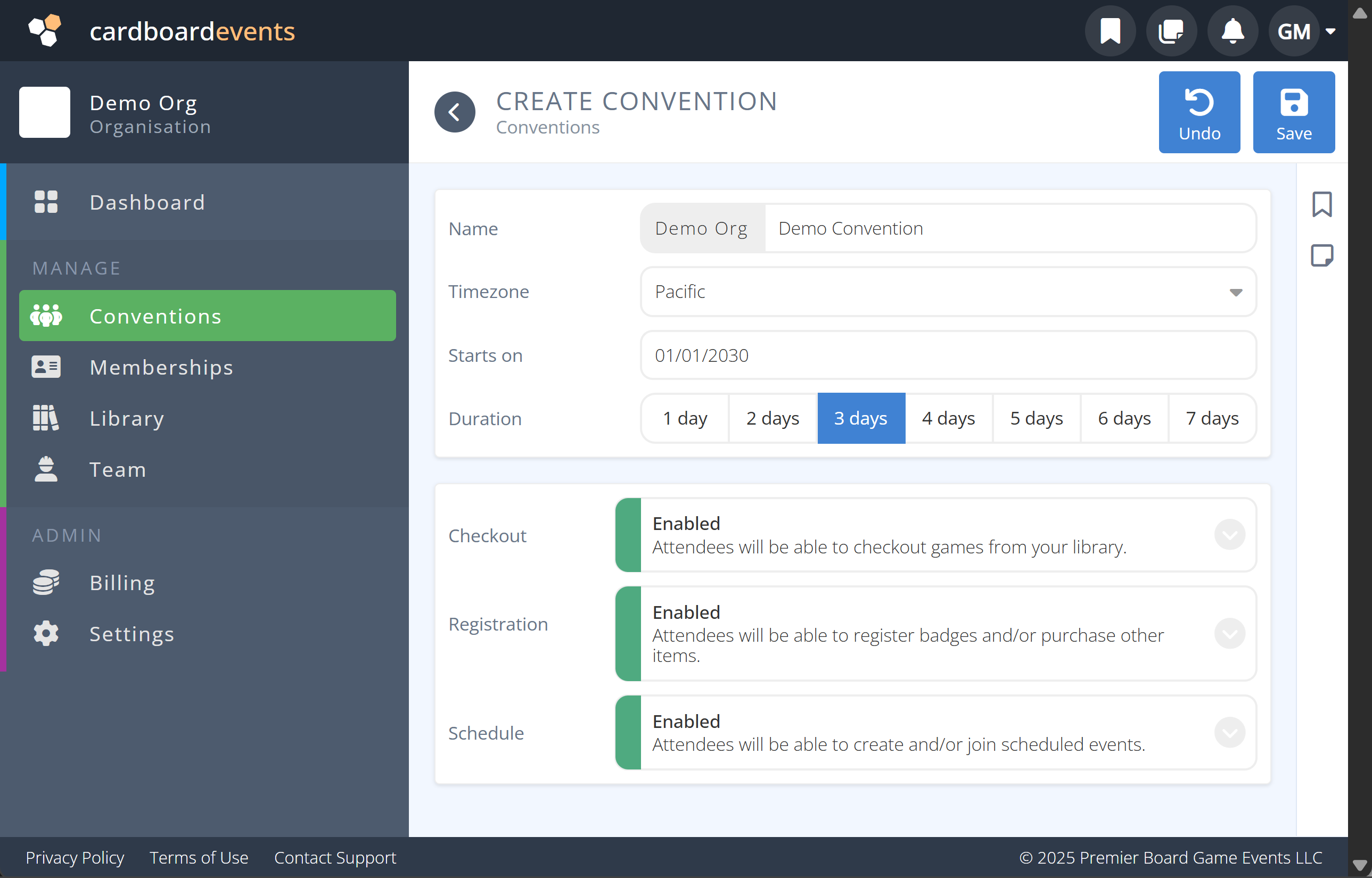
Task: Open the Memberships section
Action: pos(160,367)
